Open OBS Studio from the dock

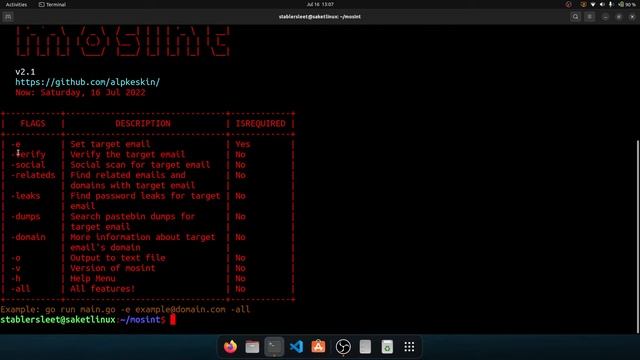pyautogui.click(x=343, y=347)
